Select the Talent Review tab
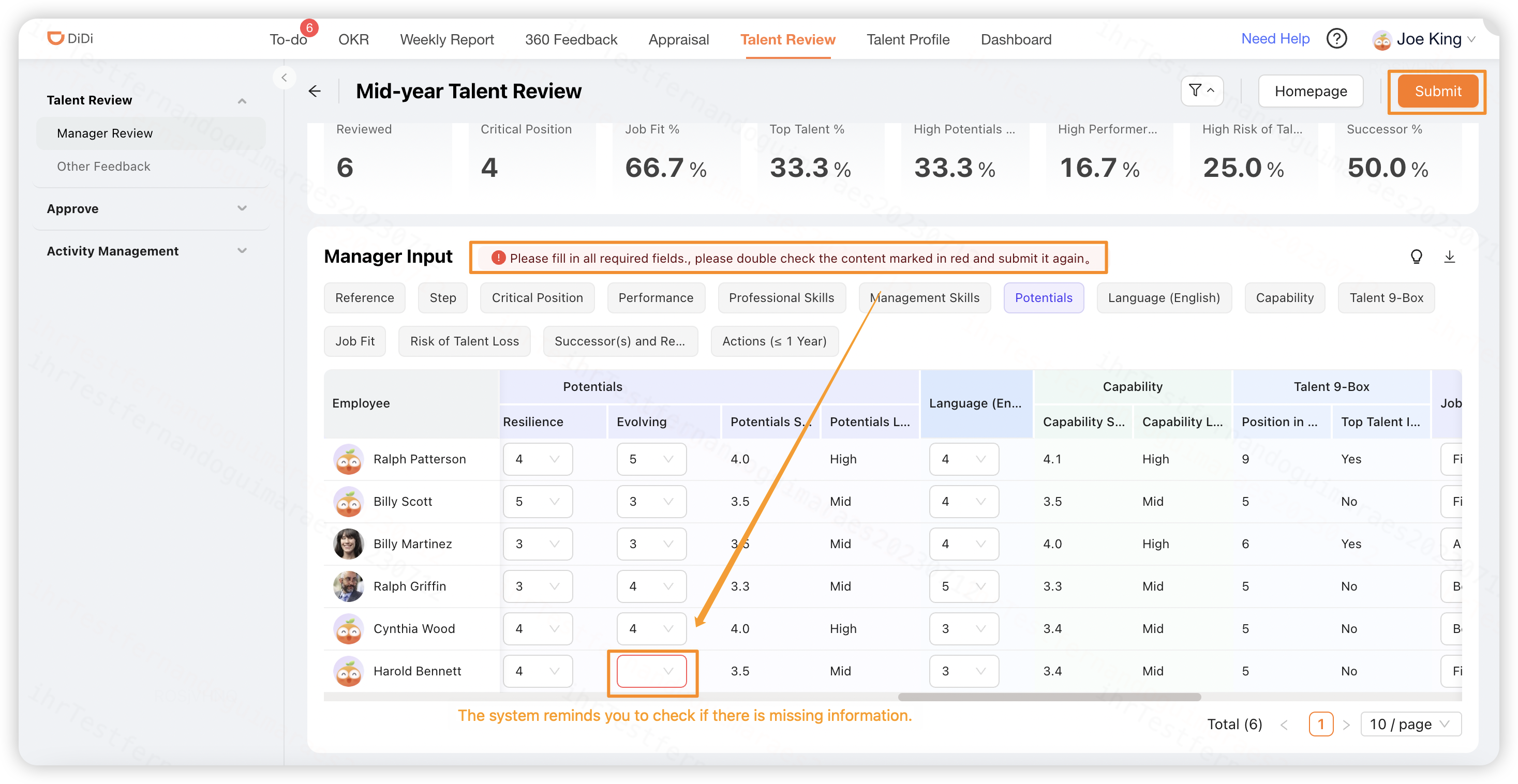This screenshot has height=784, width=1518. click(x=787, y=39)
